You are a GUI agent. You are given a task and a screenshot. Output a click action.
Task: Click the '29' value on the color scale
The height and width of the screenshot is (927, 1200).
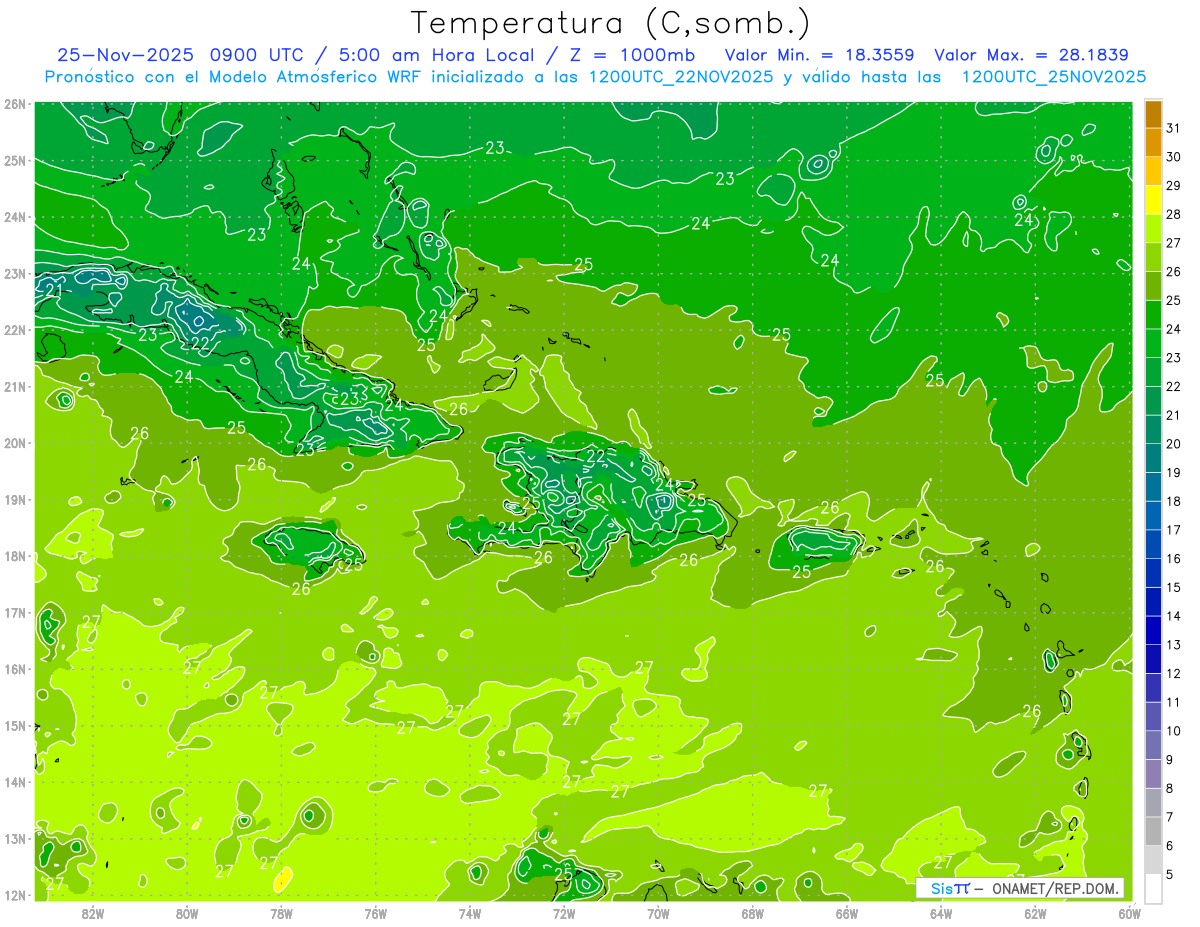point(1174,185)
